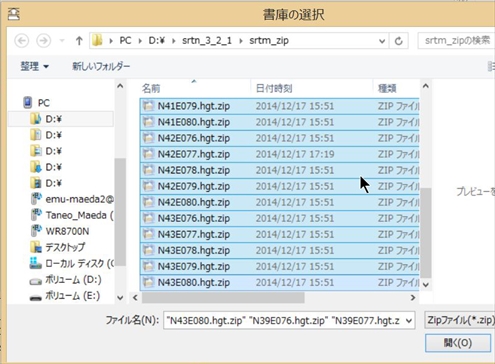Image resolution: width=495 pixels, height=364 pixels.
Task: Click the zip icon of N43E080.hgt.zip
Action: point(148,282)
